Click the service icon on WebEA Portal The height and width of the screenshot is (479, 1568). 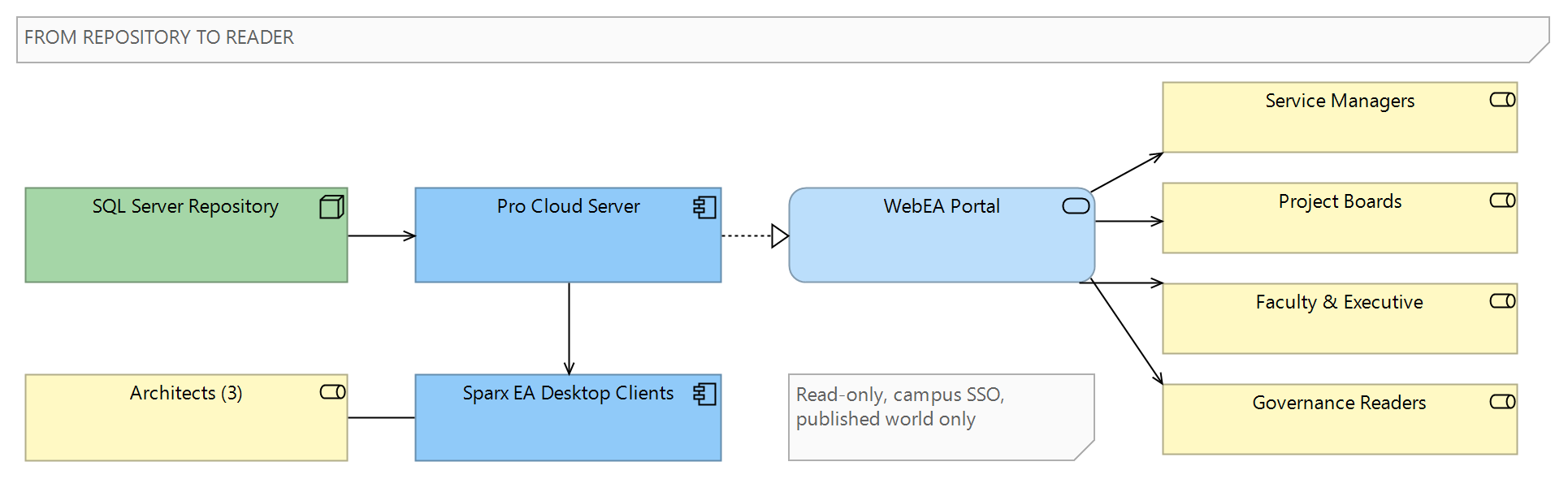point(1076,206)
